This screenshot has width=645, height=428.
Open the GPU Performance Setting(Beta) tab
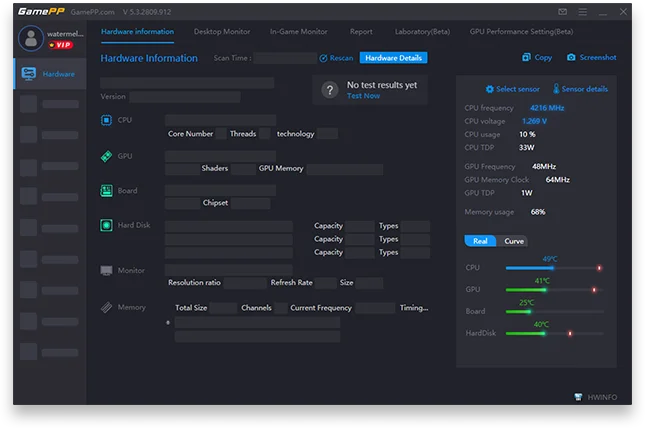pos(521,32)
